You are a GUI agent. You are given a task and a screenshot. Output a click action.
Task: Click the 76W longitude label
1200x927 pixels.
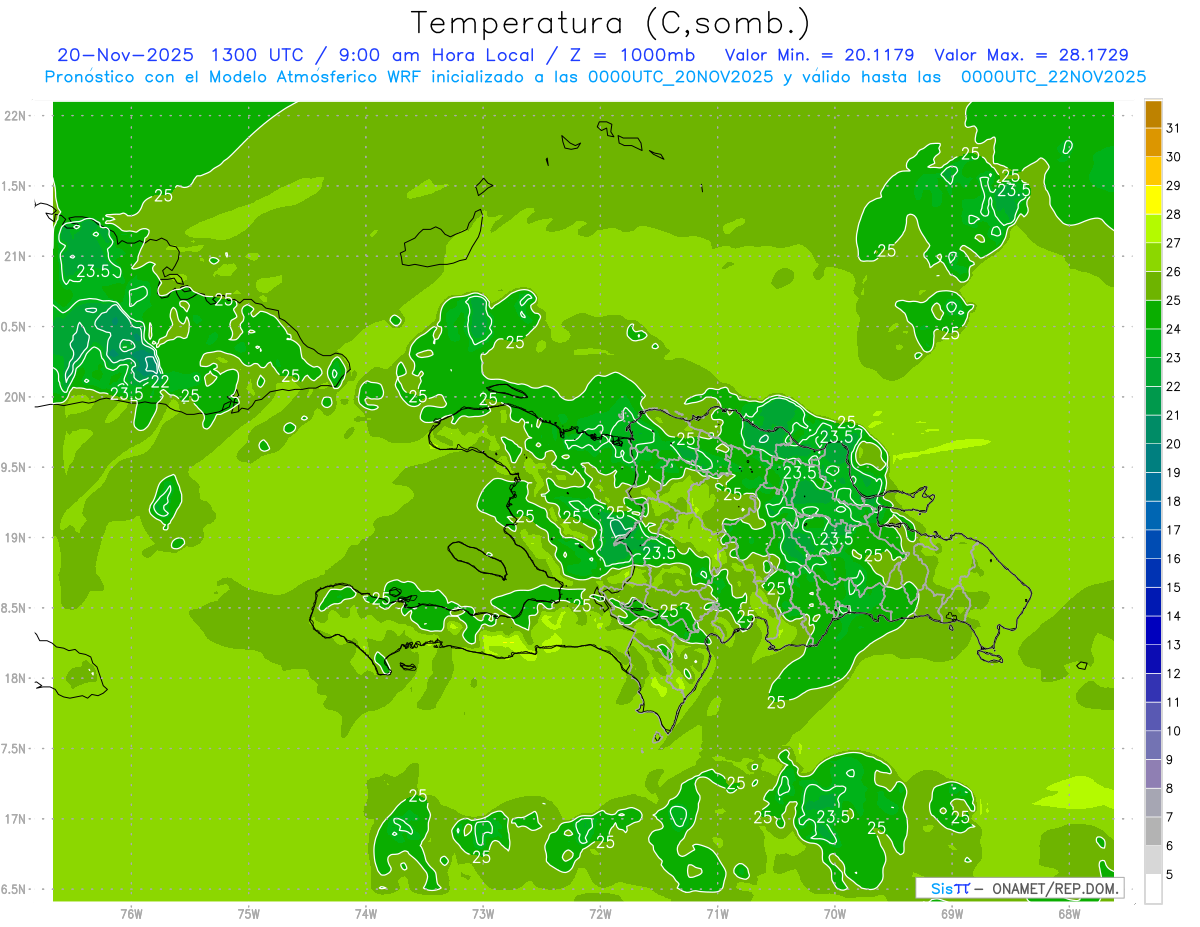click(x=131, y=913)
